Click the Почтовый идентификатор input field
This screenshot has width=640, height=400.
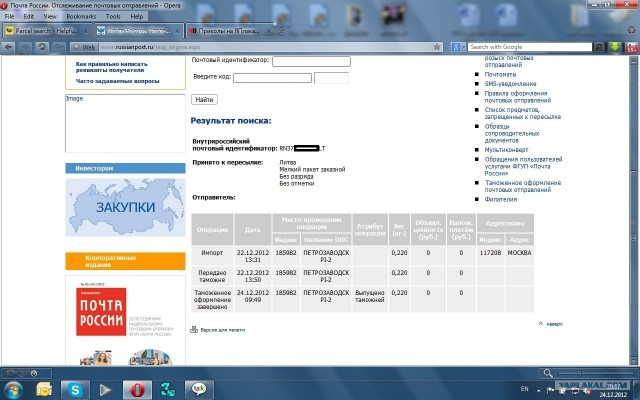311,61
